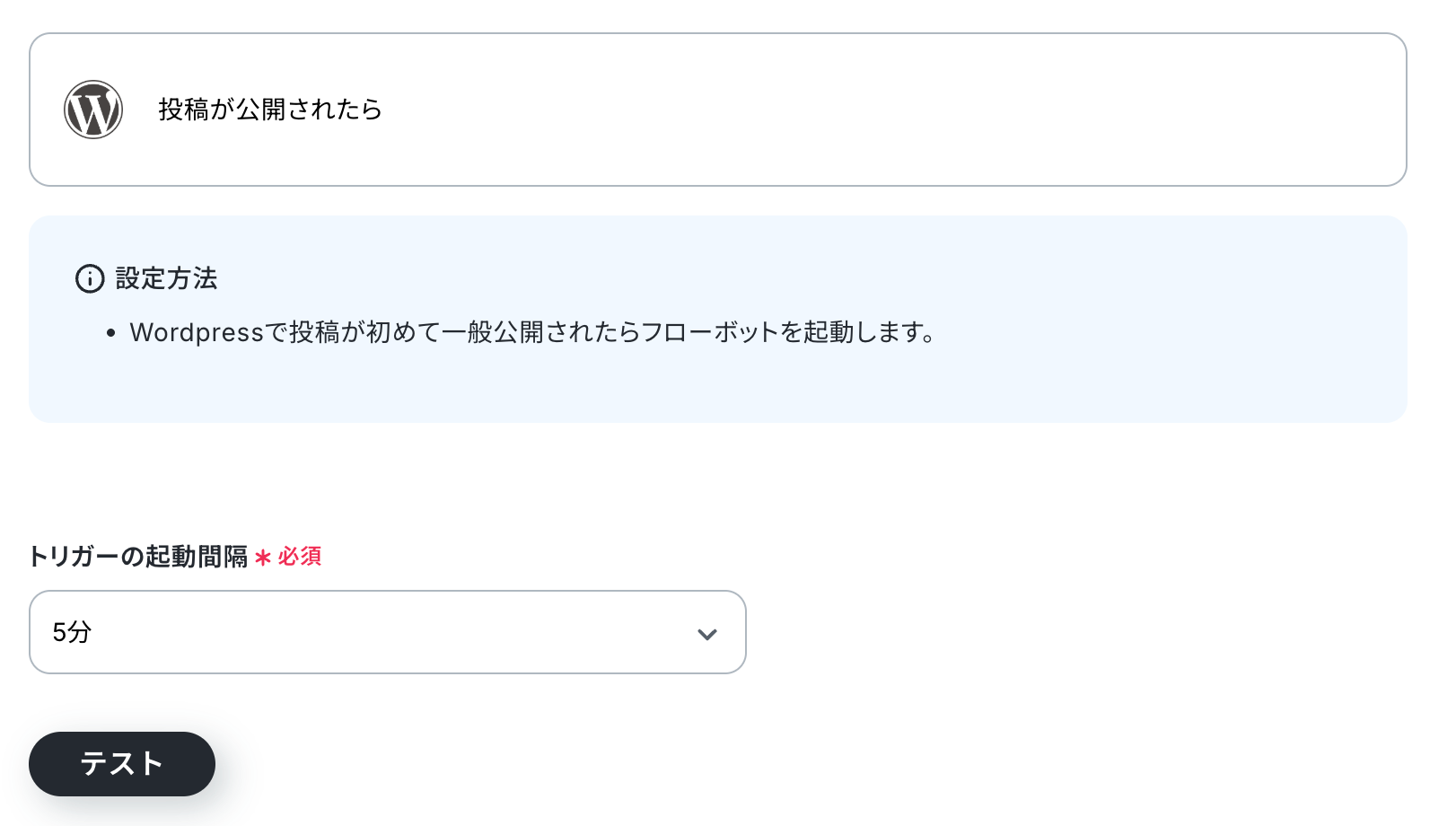Click the chevron arrow in the interval dropdown
This screenshot has width=1456, height=826.
point(707,634)
